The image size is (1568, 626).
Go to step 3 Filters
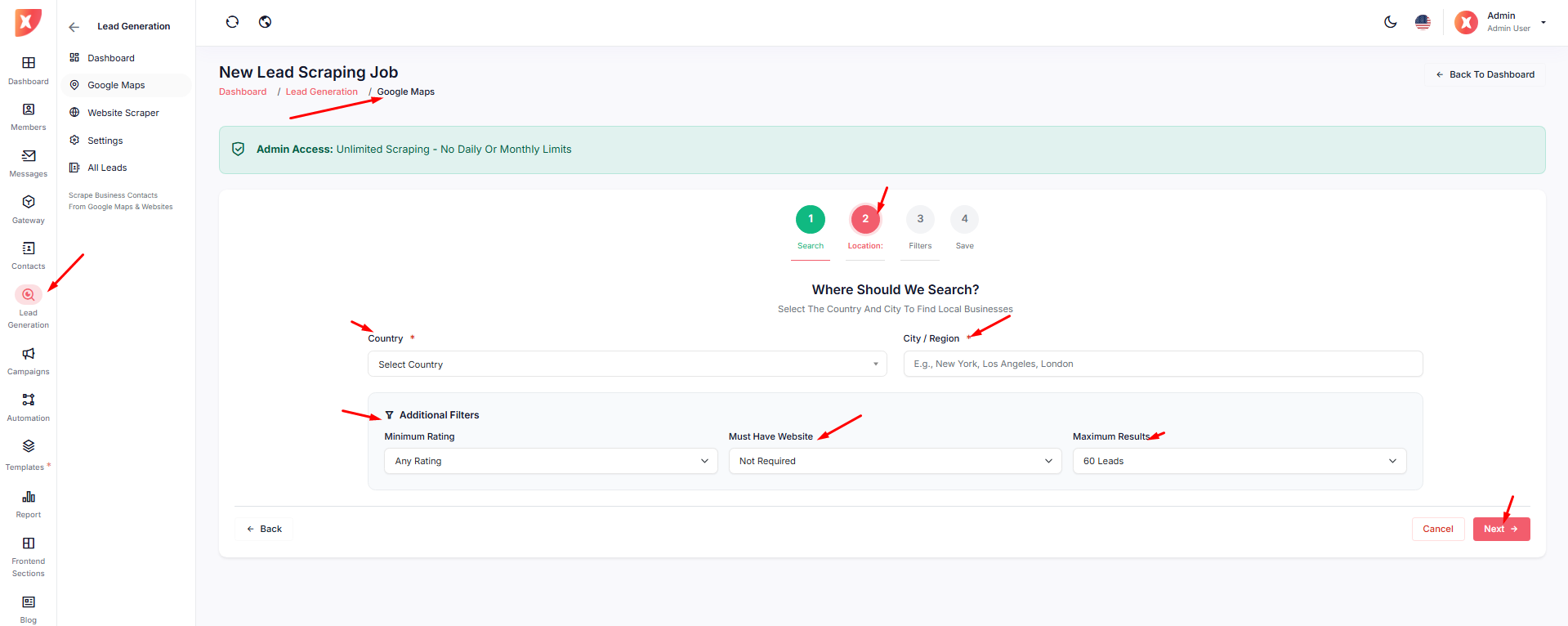point(920,219)
